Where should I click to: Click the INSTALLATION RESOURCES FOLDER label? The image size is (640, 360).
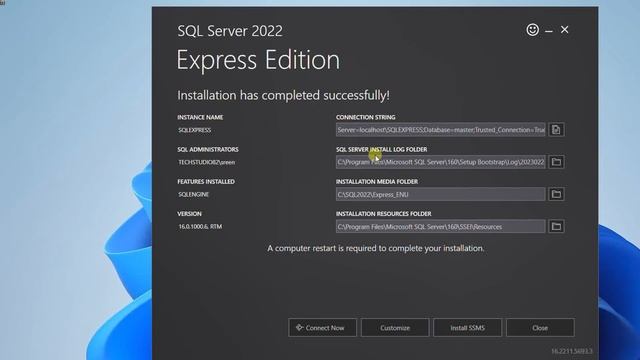[384, 214]
